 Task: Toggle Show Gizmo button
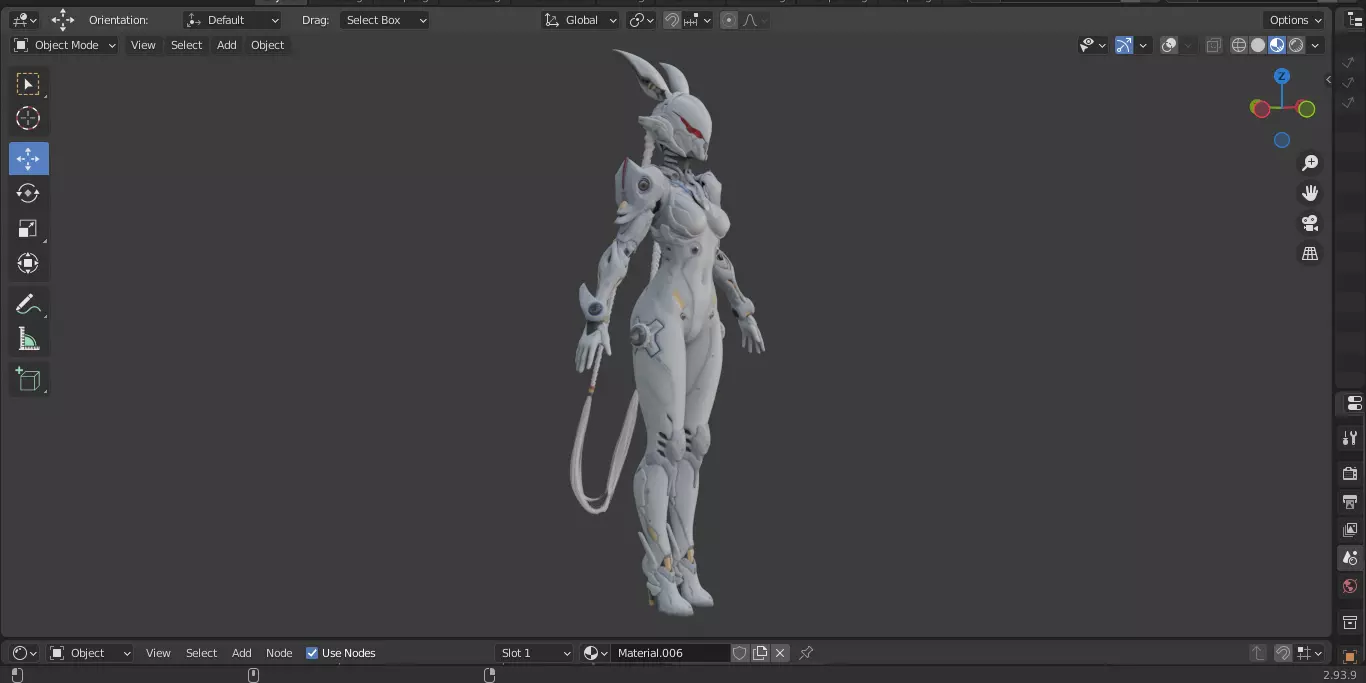coord(1124,45)
